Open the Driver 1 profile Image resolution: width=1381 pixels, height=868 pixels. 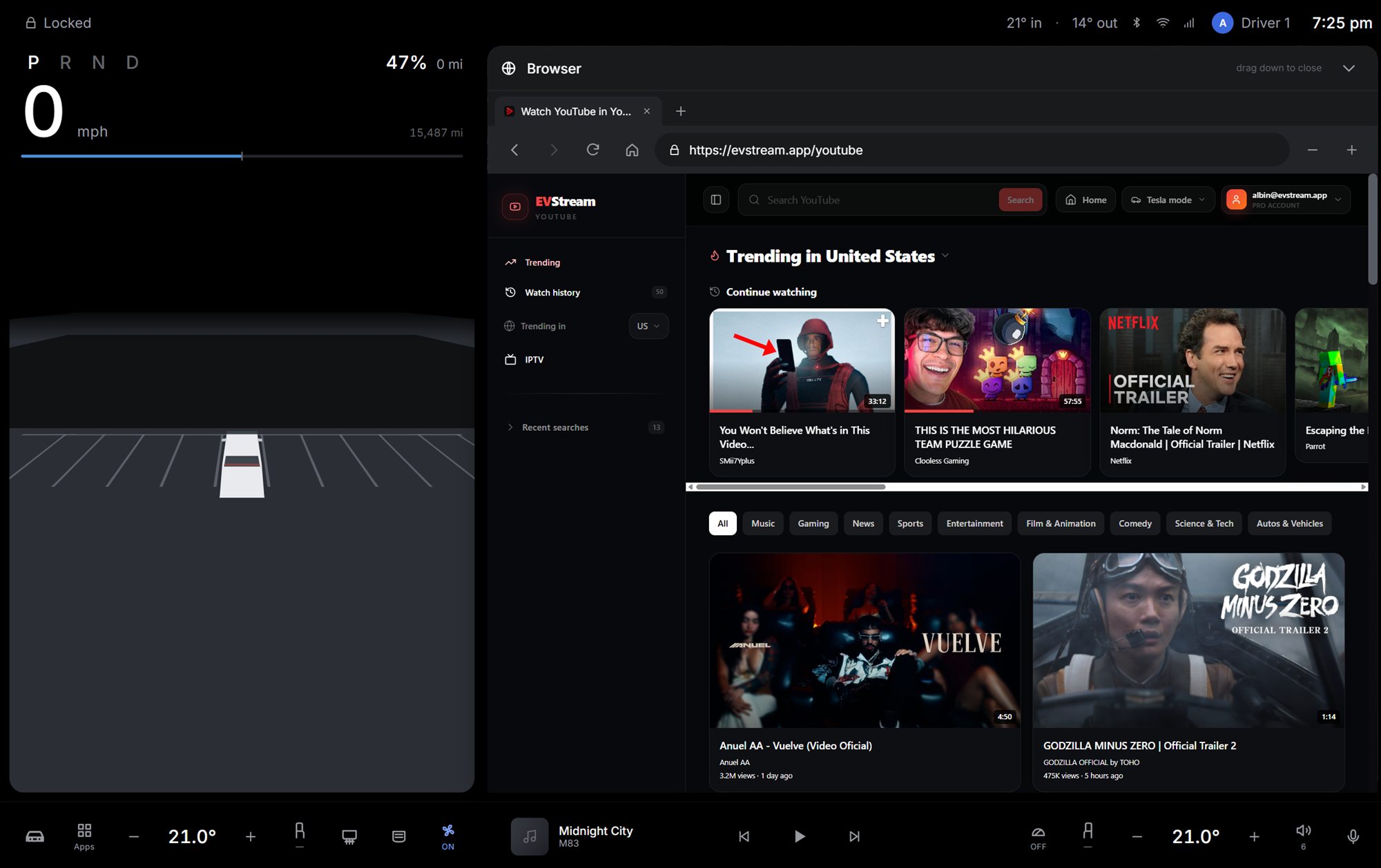[1251, 23]
